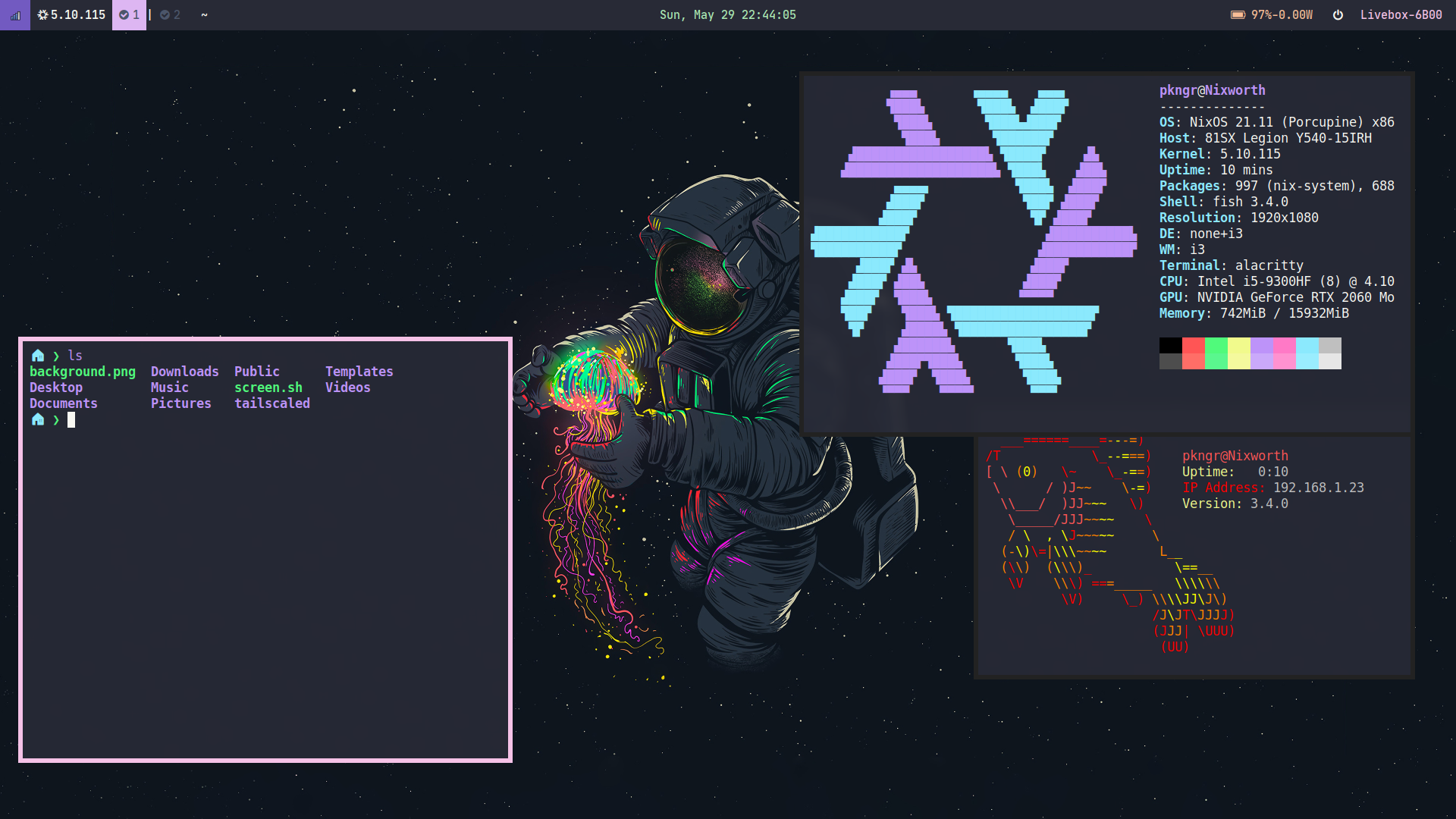Click the bar chart icon in top bar

coord(15,15)
